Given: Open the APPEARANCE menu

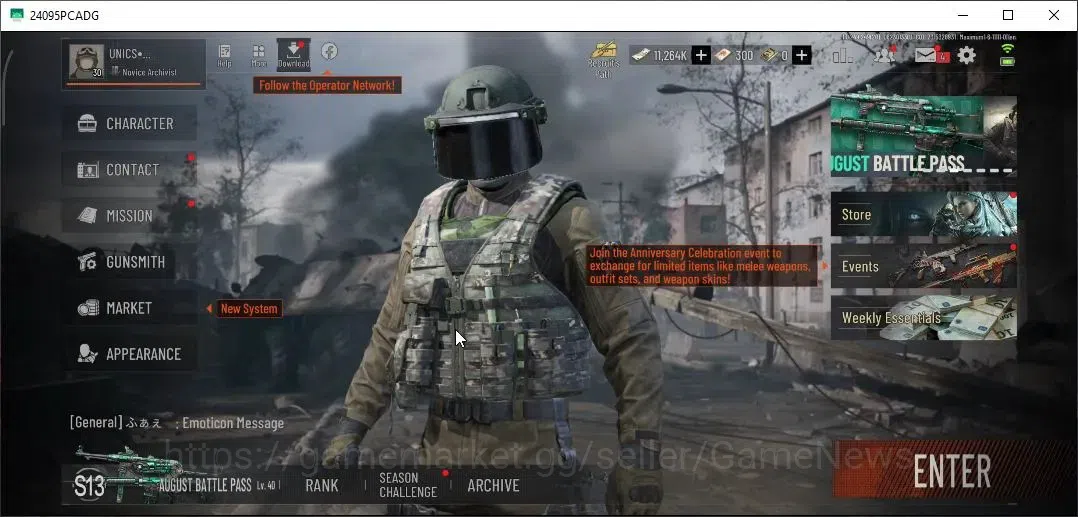Looking at the screenshot, I should [x=130, y=354].
